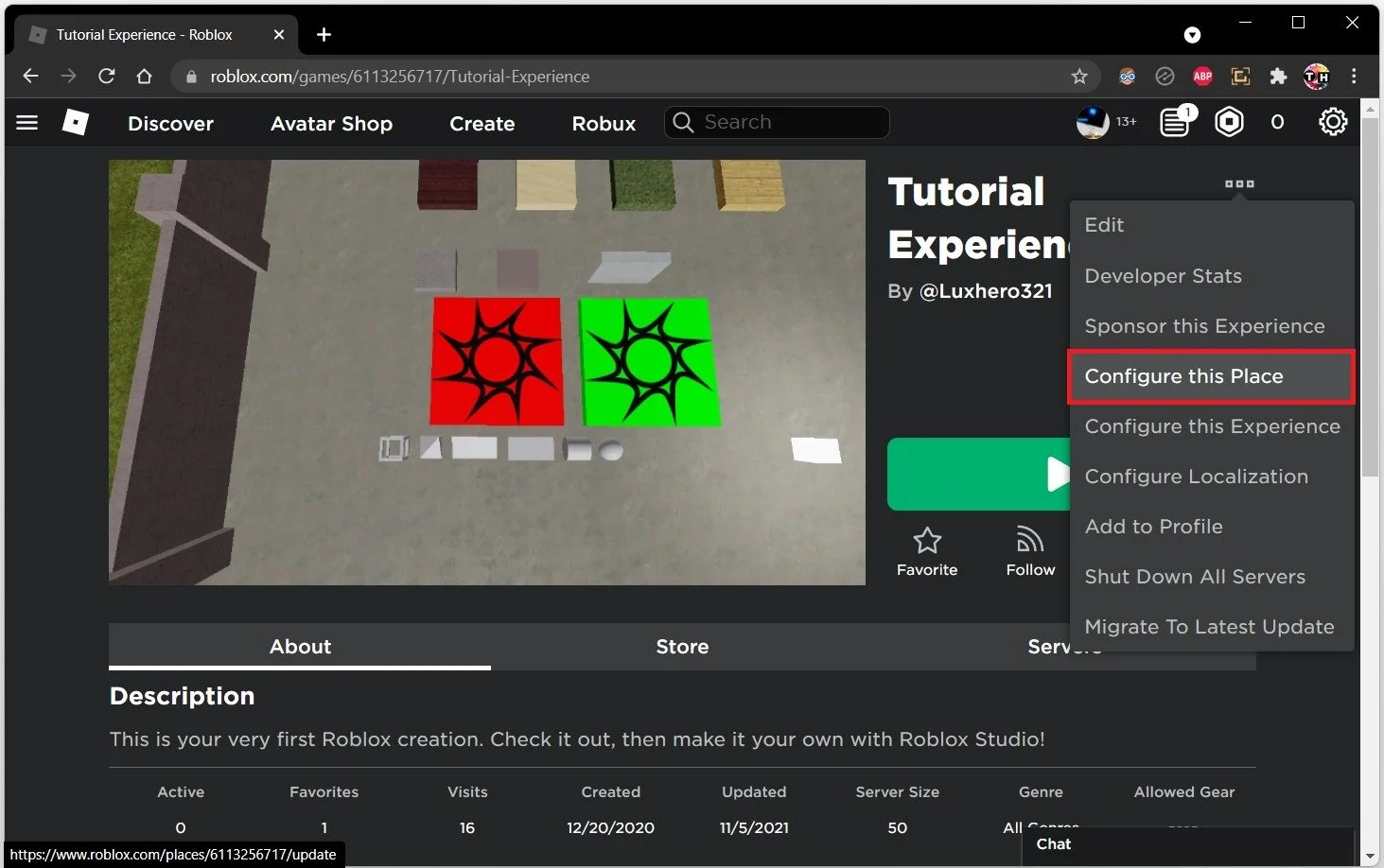Click the circular slash extension icon
1384x868 pixels.
[x=1165, y=77]
